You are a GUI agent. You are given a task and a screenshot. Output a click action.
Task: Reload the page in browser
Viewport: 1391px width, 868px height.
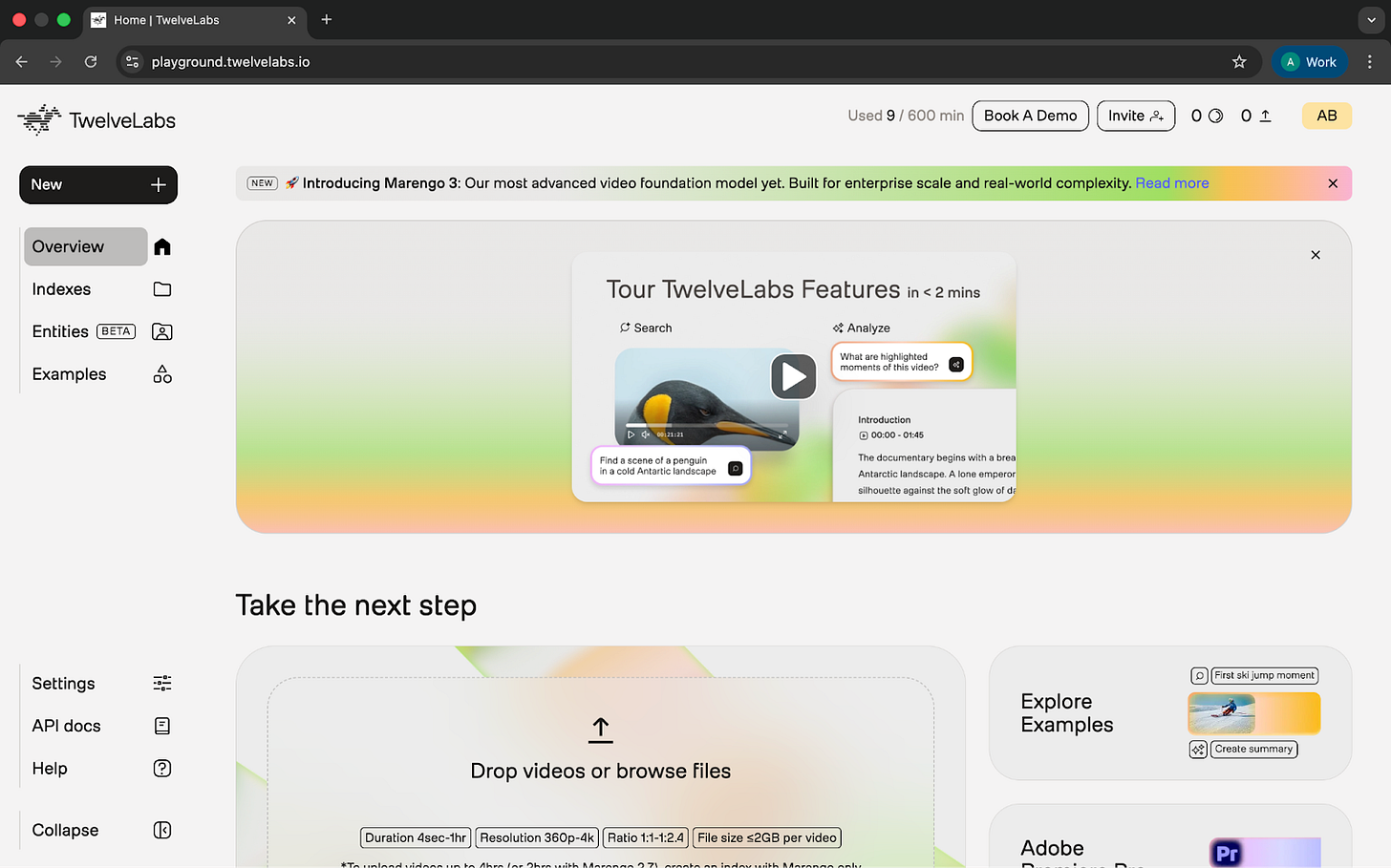91,62
